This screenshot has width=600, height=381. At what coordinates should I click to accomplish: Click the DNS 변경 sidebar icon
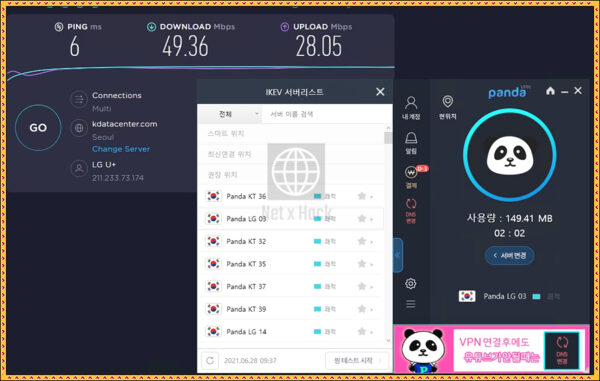411,211
